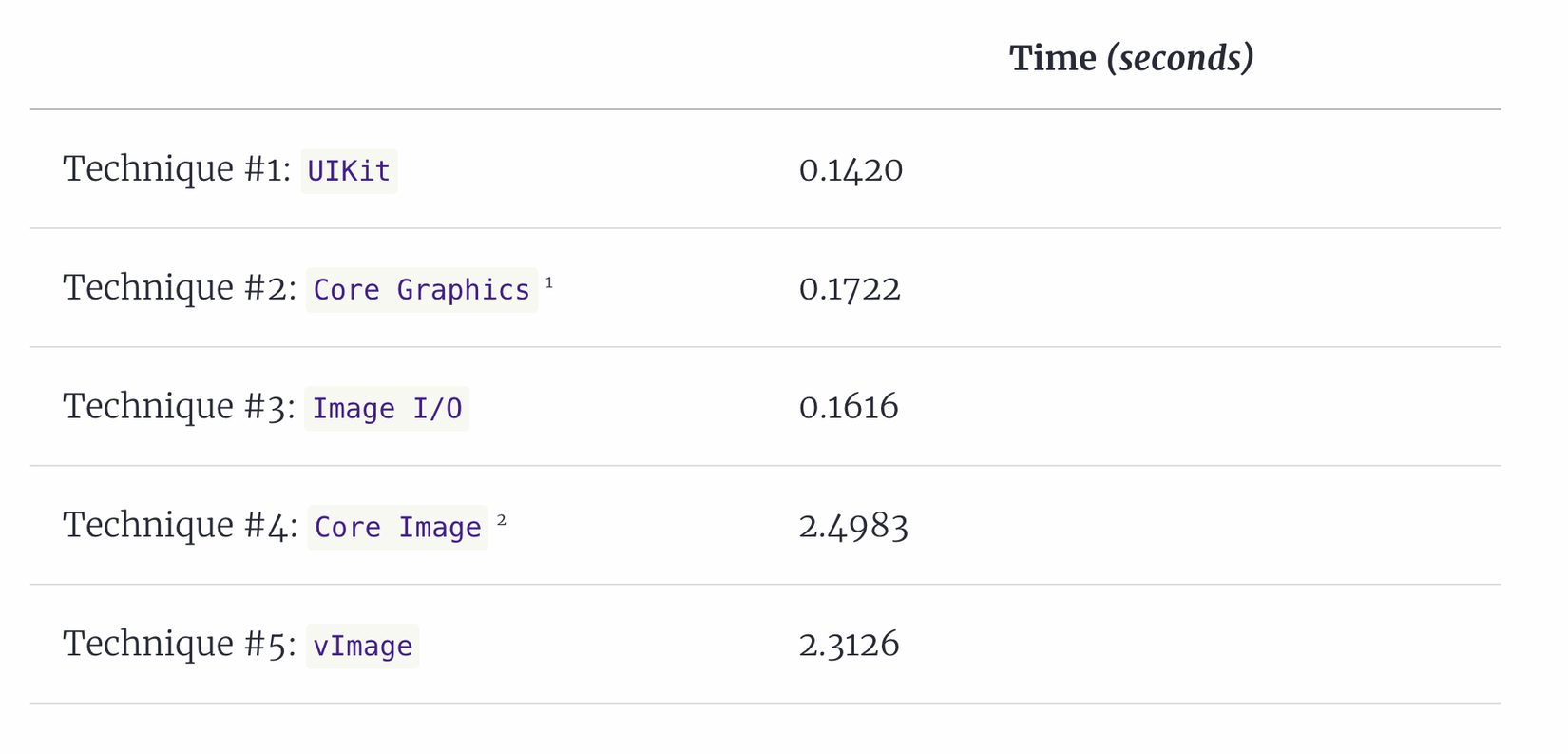Click the vImage code label
The width and height of the screenshot is (1568, 754).
coord(362,647)
